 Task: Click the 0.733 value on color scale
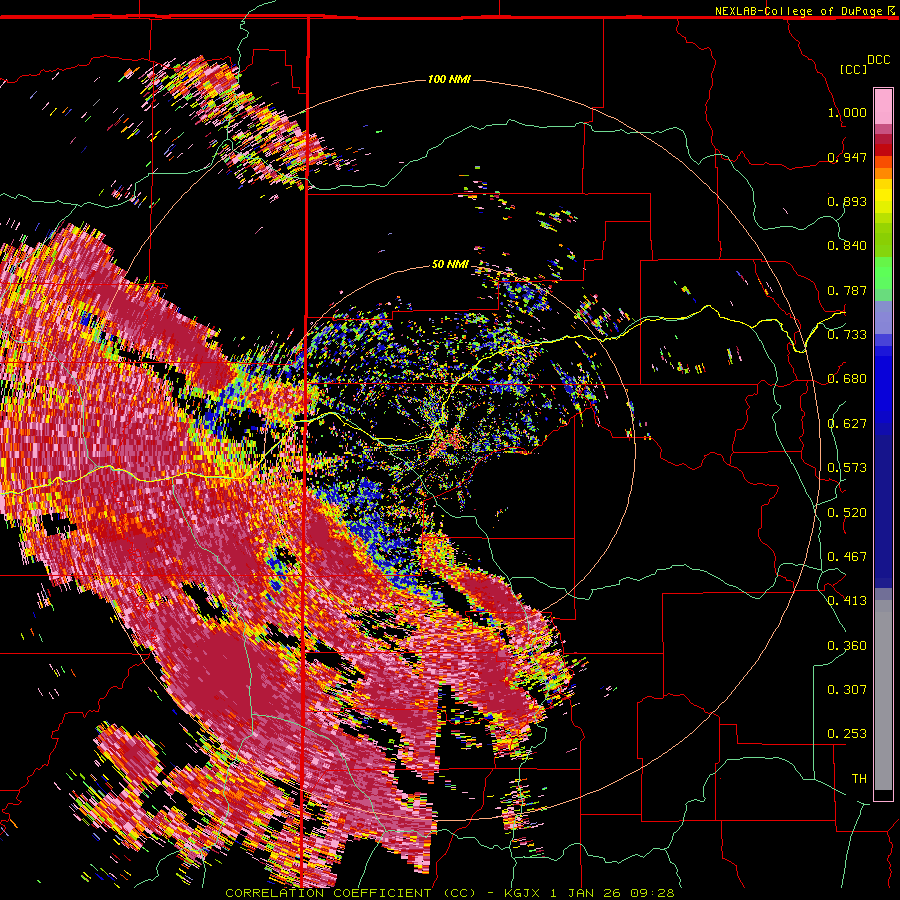coord(847,335)
